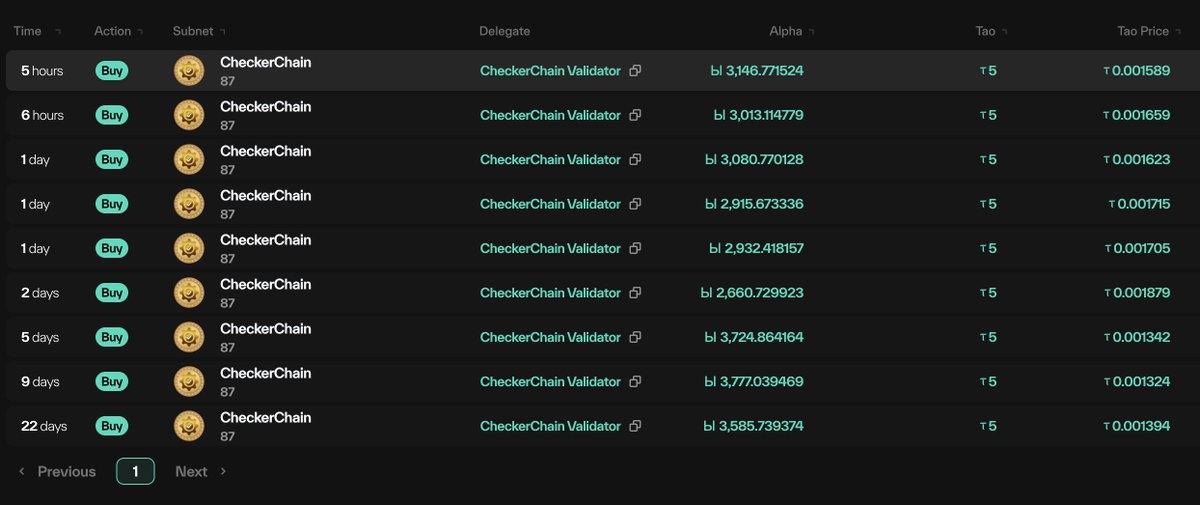Viewport: 1200px width, 505px height.
Task: Copy delegate address in the 5 days row
Action: click(x=635, y=337)
